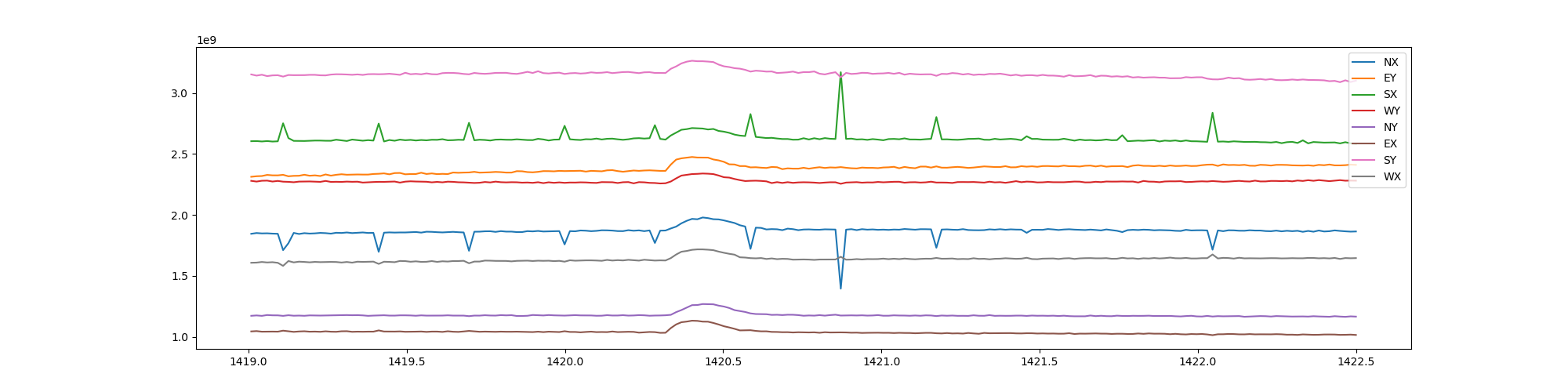Click the 1421.0 x-axis tick label
The width and height of the screenshot is (1568, 392).
pos(881,363)
